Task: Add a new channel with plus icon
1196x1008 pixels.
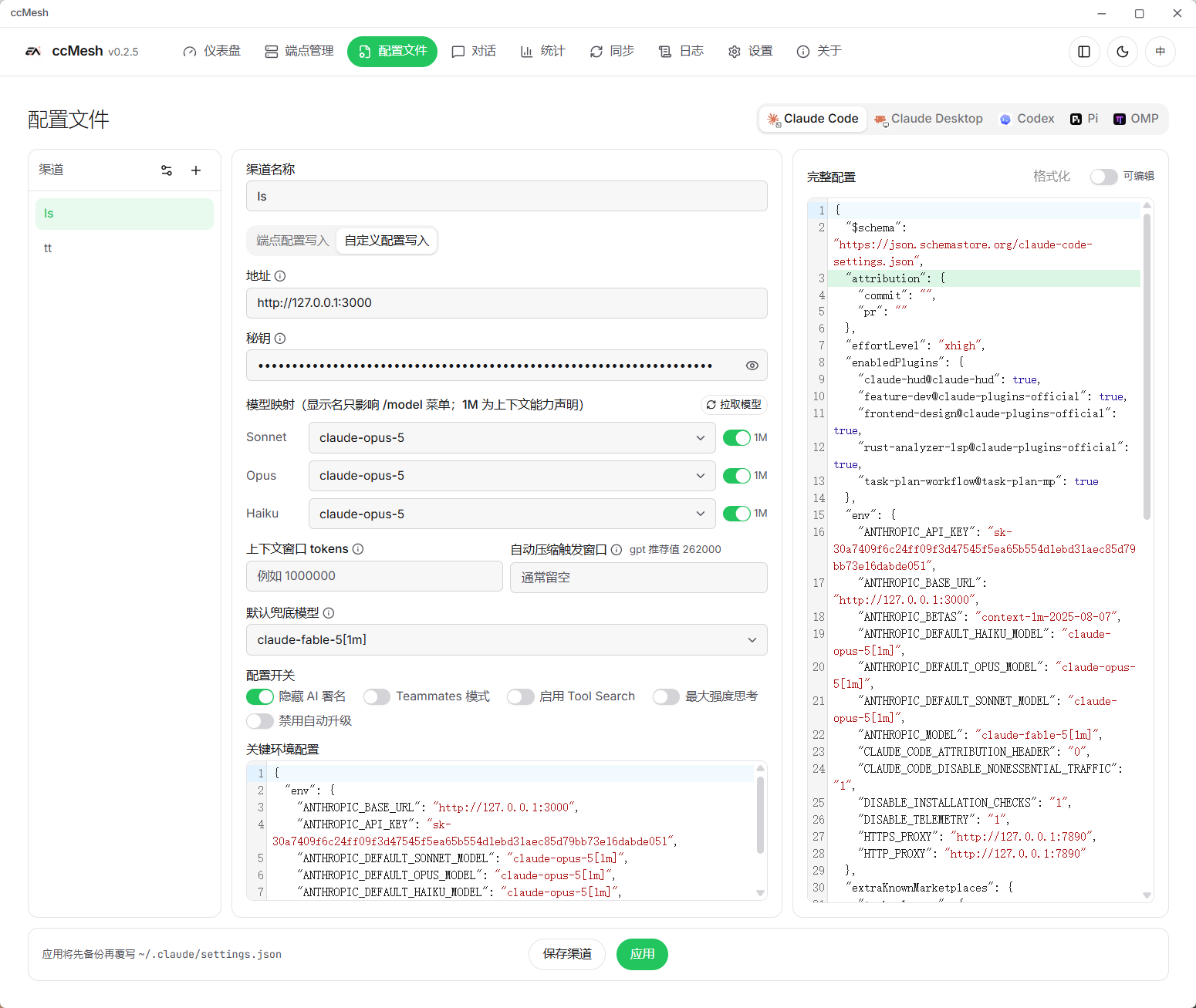Action: pos(196,170)
